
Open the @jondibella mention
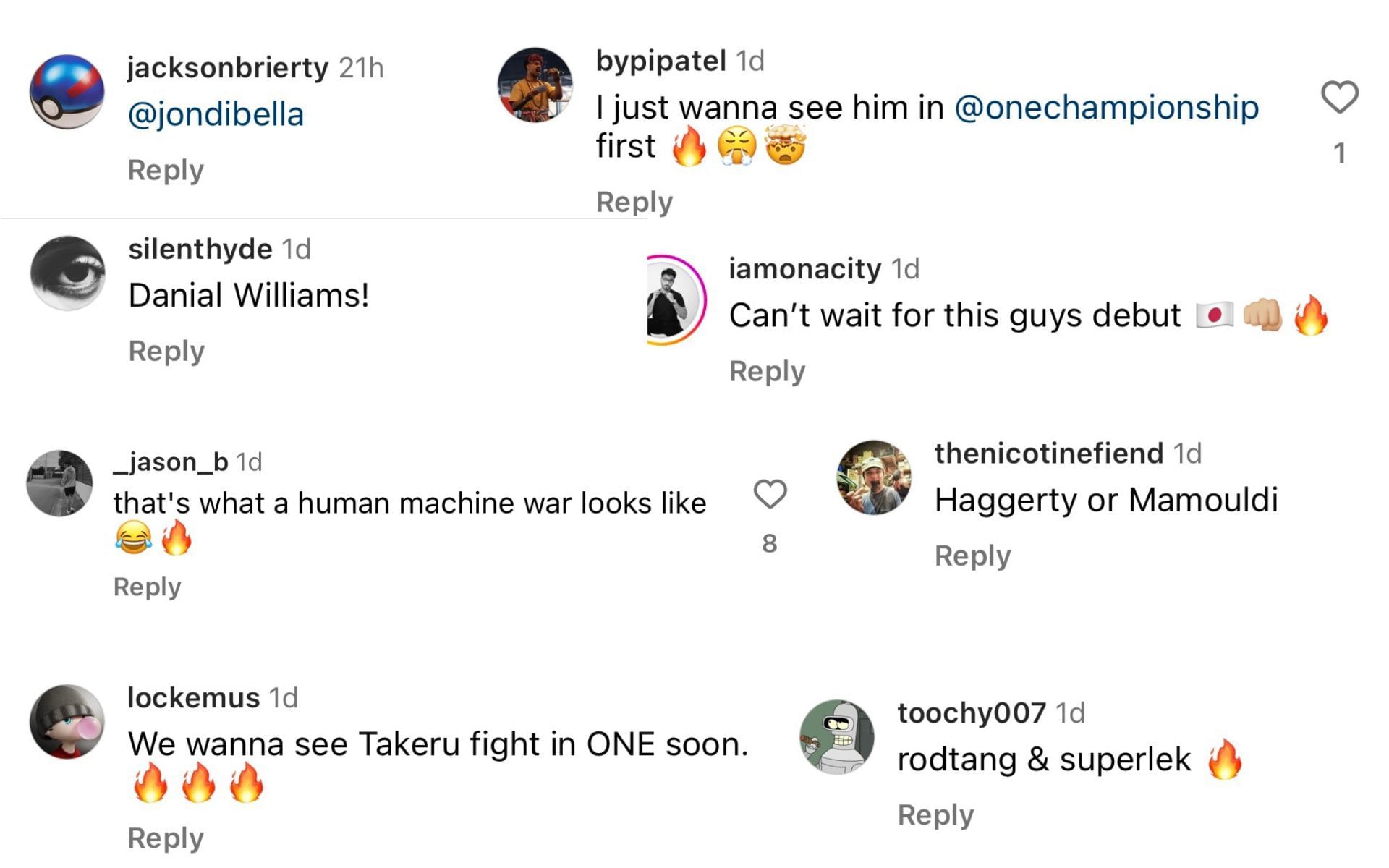(216, 113)
